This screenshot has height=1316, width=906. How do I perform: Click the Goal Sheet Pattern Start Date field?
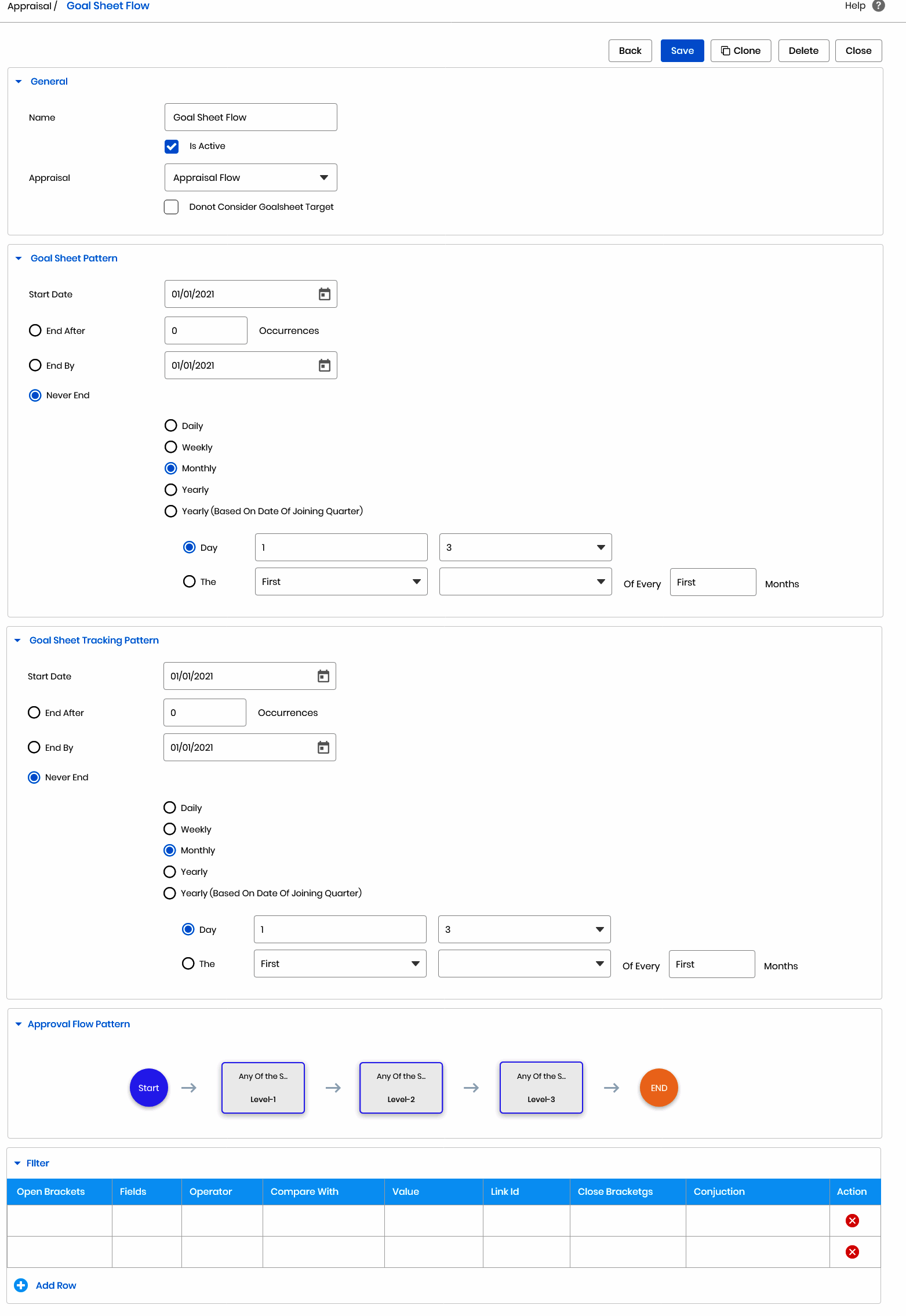pyautogui.click(x=251, y=294)
